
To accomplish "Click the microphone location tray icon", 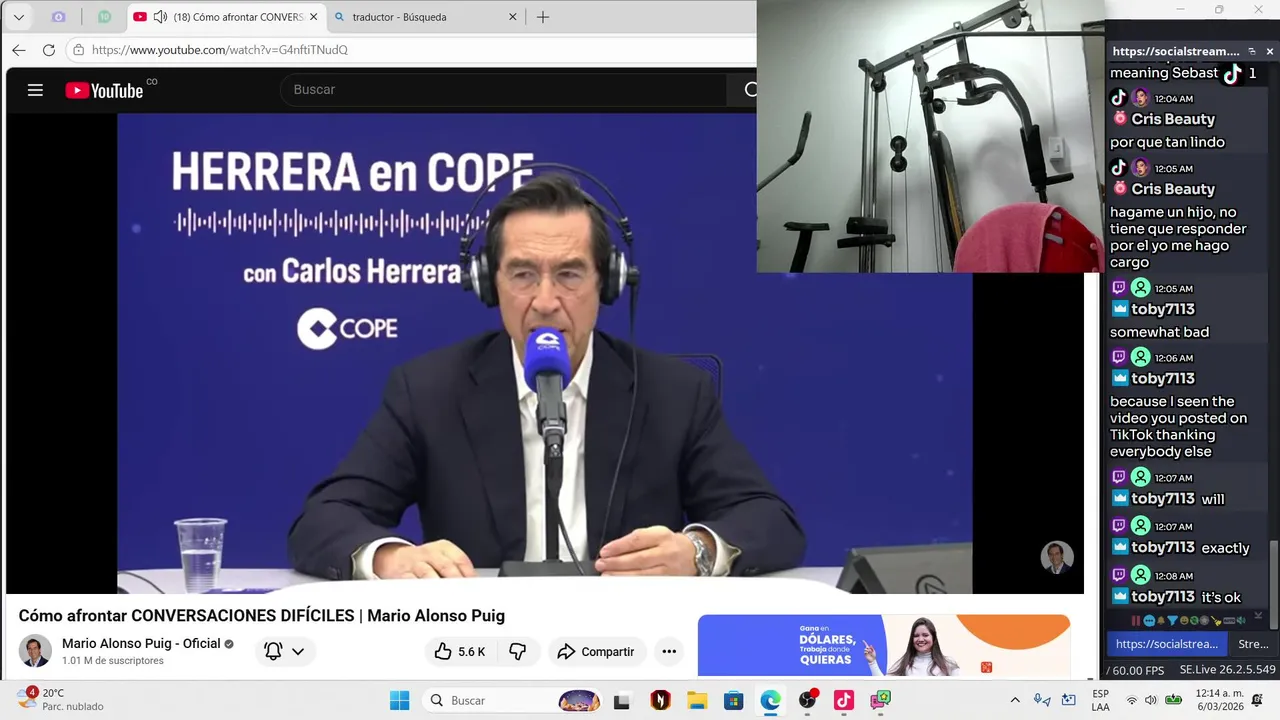I will [x=1042, y=700].
